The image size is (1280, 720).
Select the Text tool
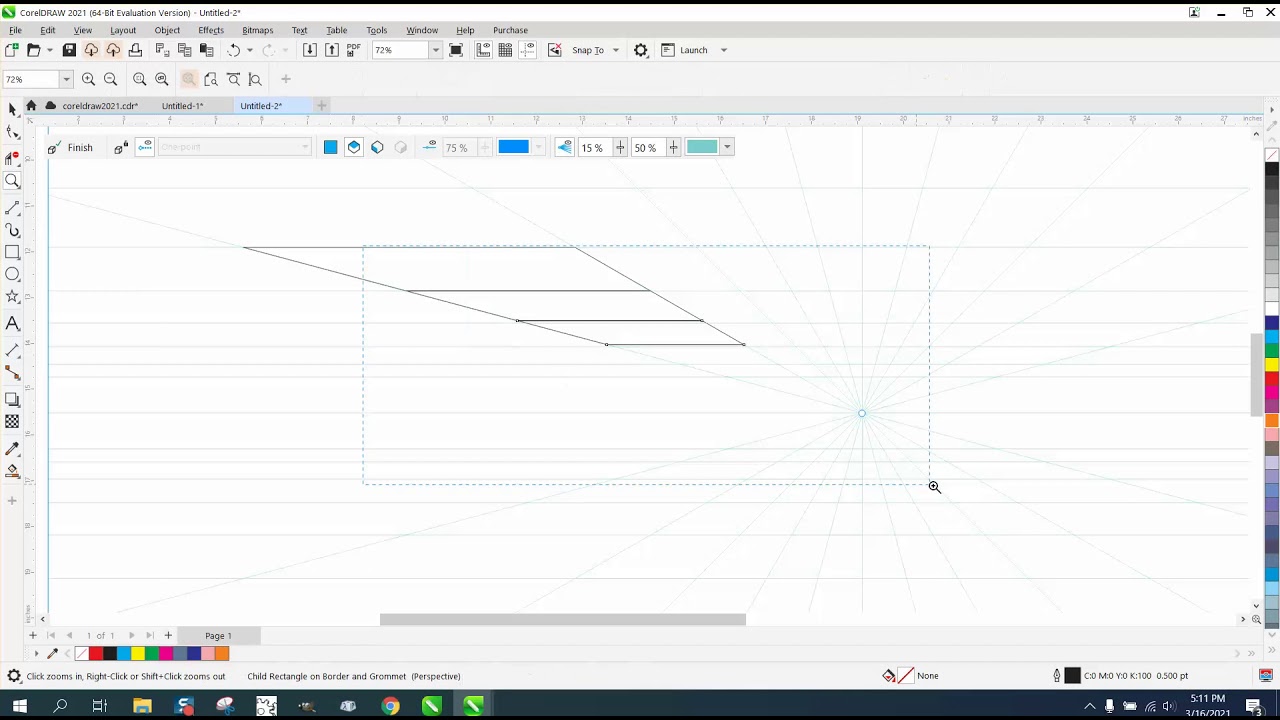(x=12, y=323)
